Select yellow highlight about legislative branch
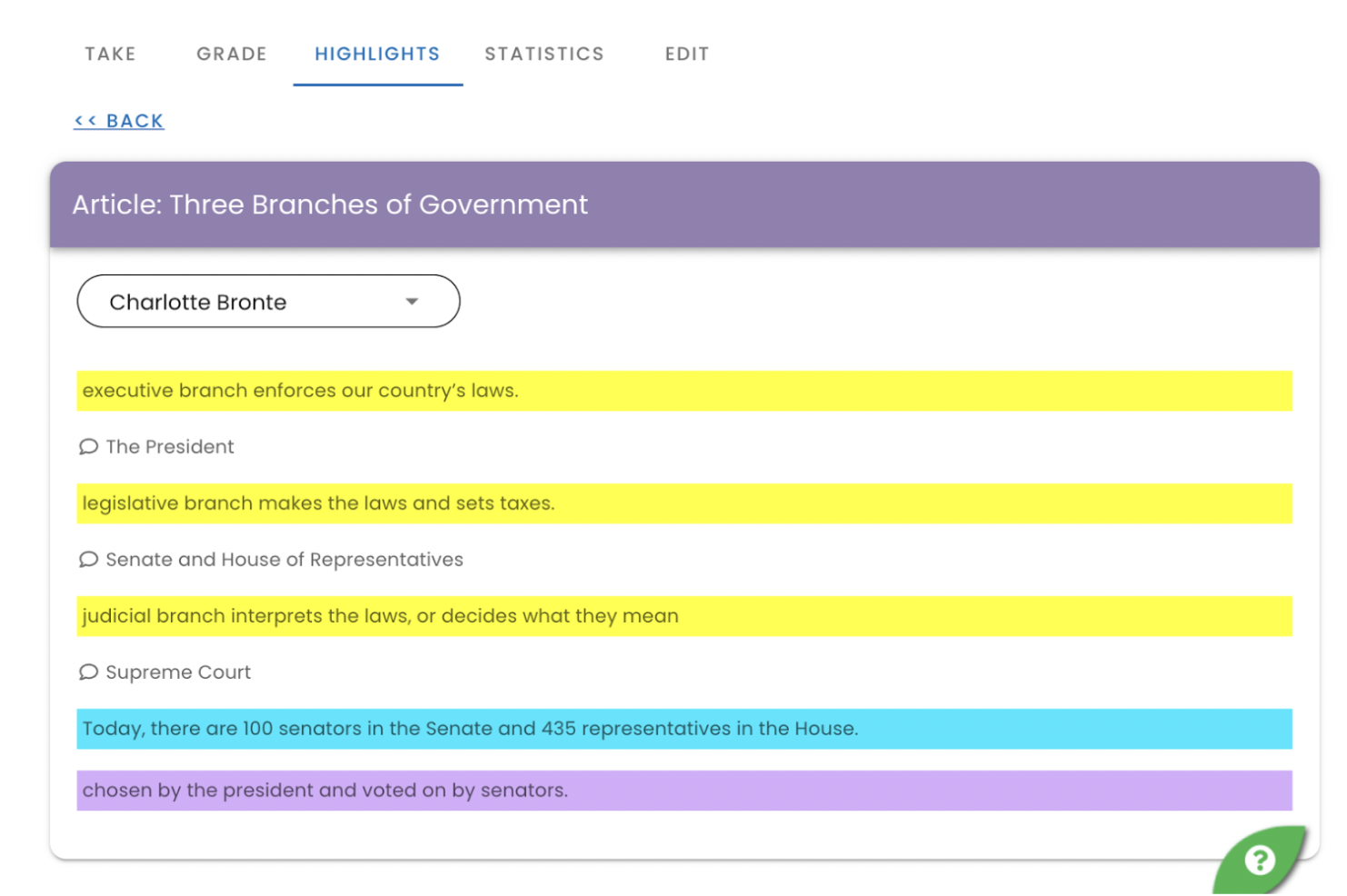This screenshot has width=1347, height=896. [x=684, y=503]
